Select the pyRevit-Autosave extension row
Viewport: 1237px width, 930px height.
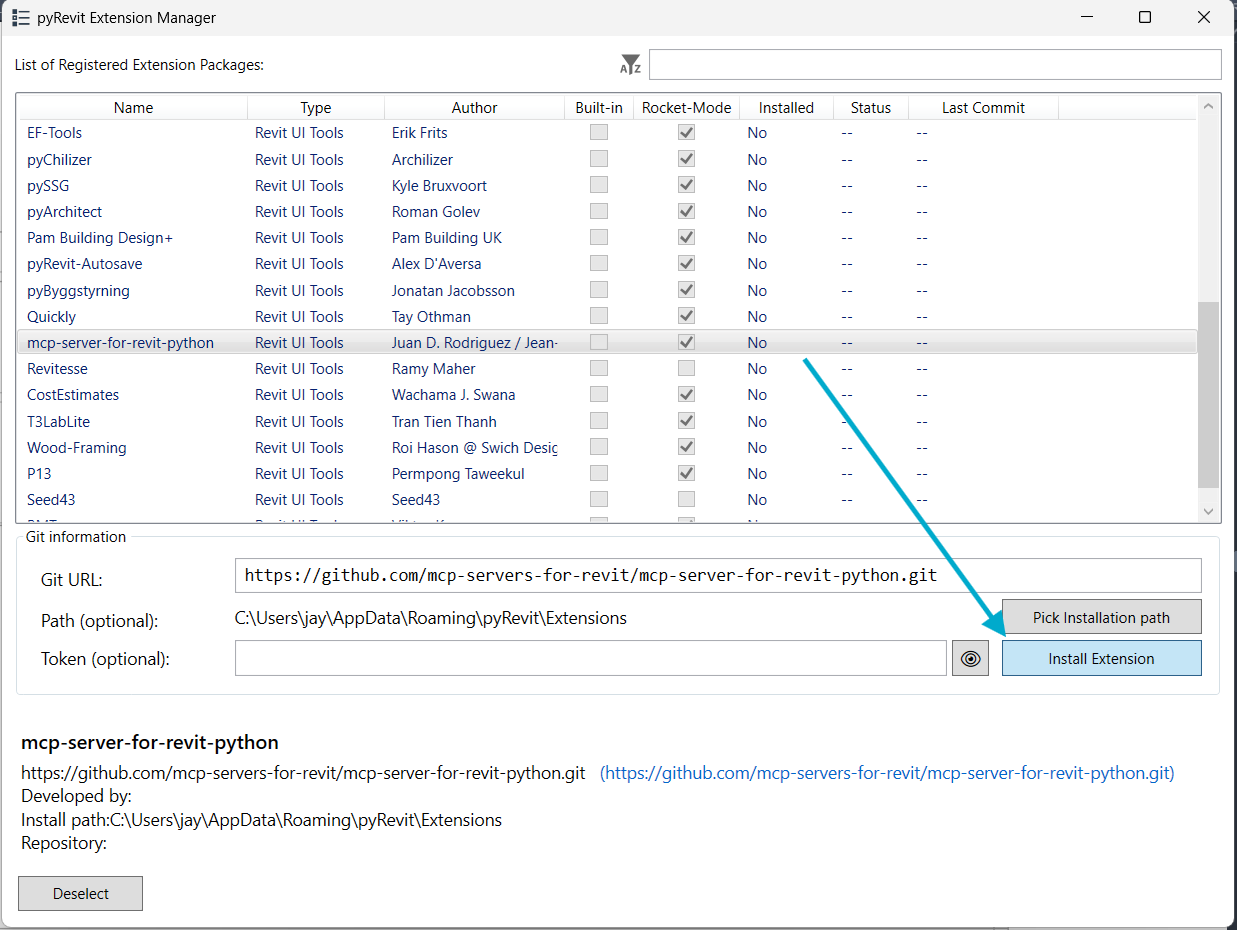(608, 264)
